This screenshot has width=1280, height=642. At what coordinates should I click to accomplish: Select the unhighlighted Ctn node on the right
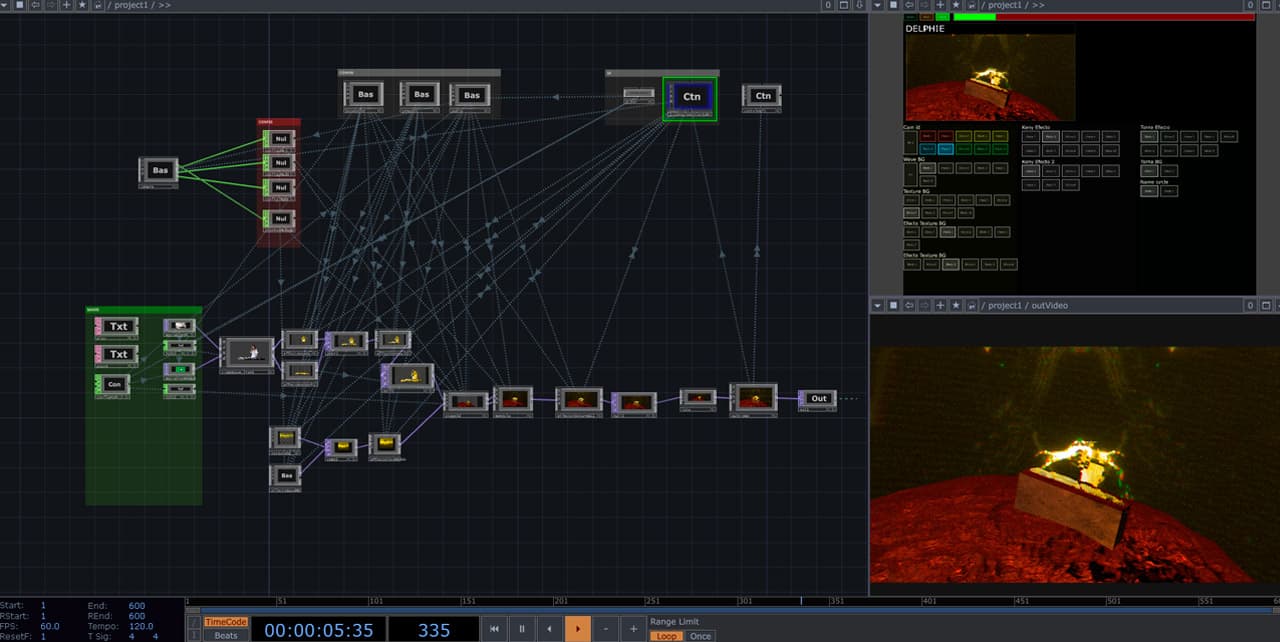pyautogui.click(x=762, y=96)
